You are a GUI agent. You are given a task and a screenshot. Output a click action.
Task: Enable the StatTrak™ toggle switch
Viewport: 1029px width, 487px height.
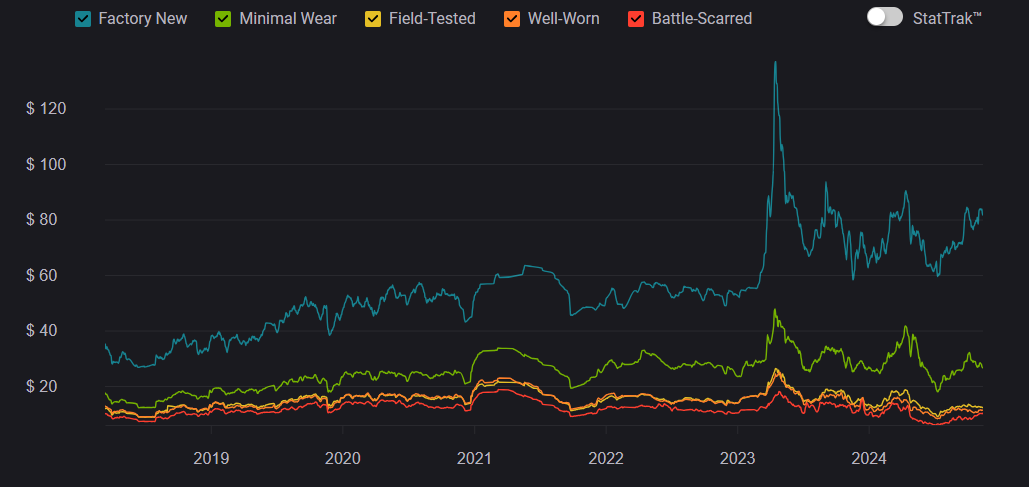point(884,17)
